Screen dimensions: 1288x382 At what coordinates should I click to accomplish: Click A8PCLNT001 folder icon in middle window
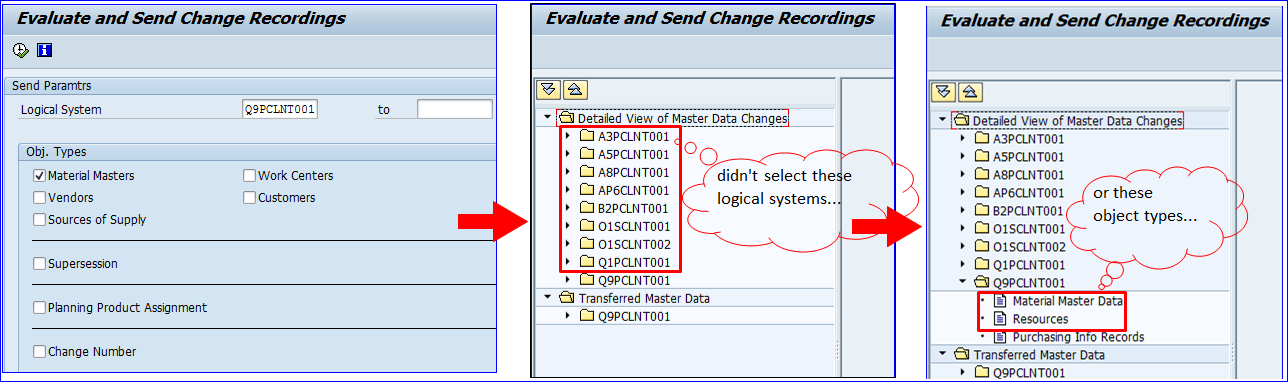tap(586, 172)
